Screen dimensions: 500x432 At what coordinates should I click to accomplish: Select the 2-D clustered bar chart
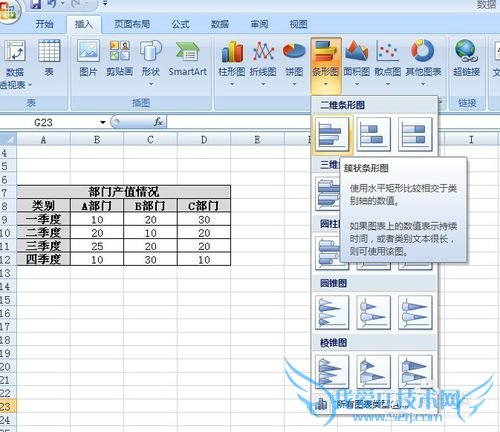(x=332, y=134)
